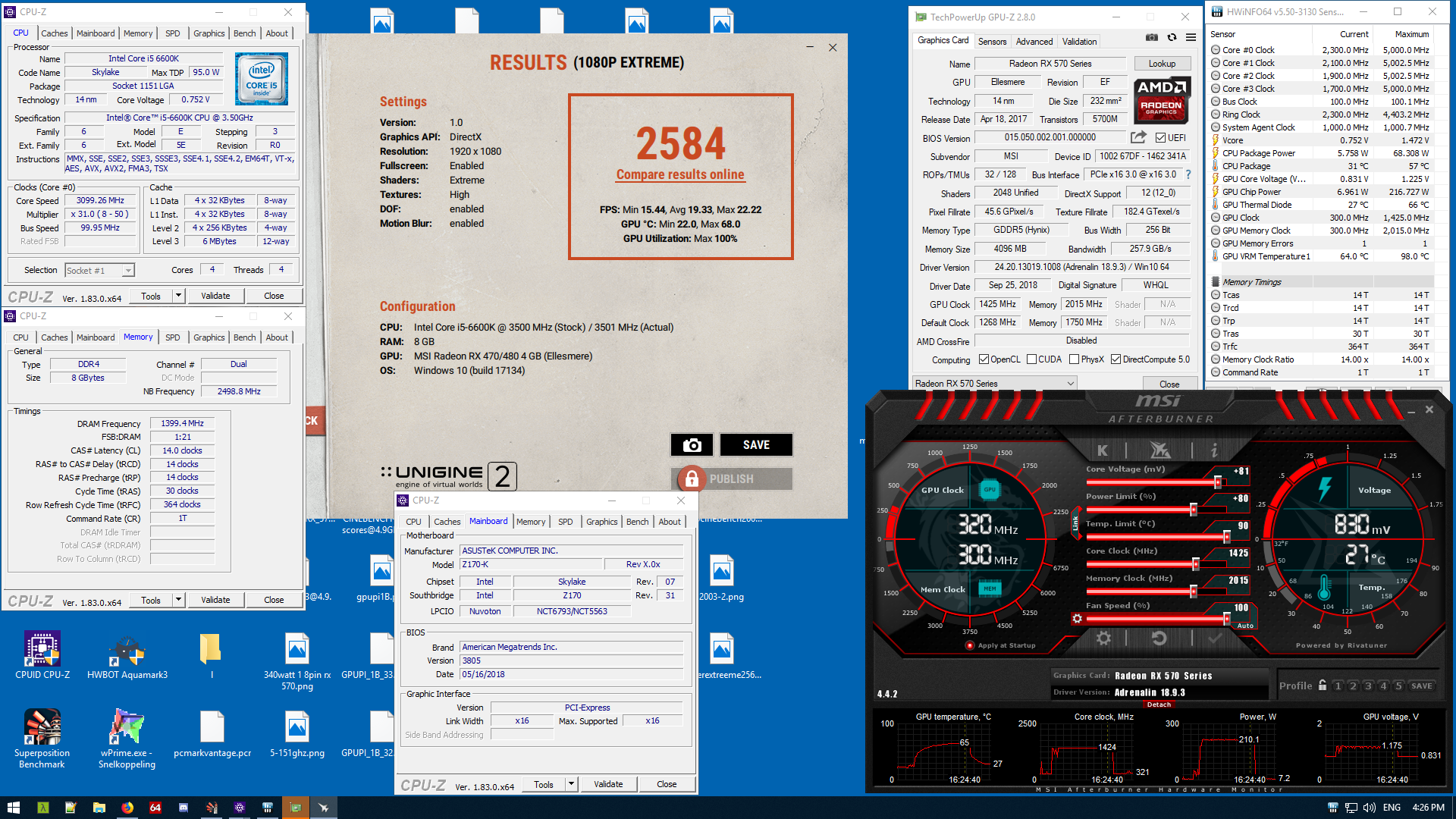Click the Power Limit slider handle
This screenshot has height=819, width=1456.
pos(1193,510)
